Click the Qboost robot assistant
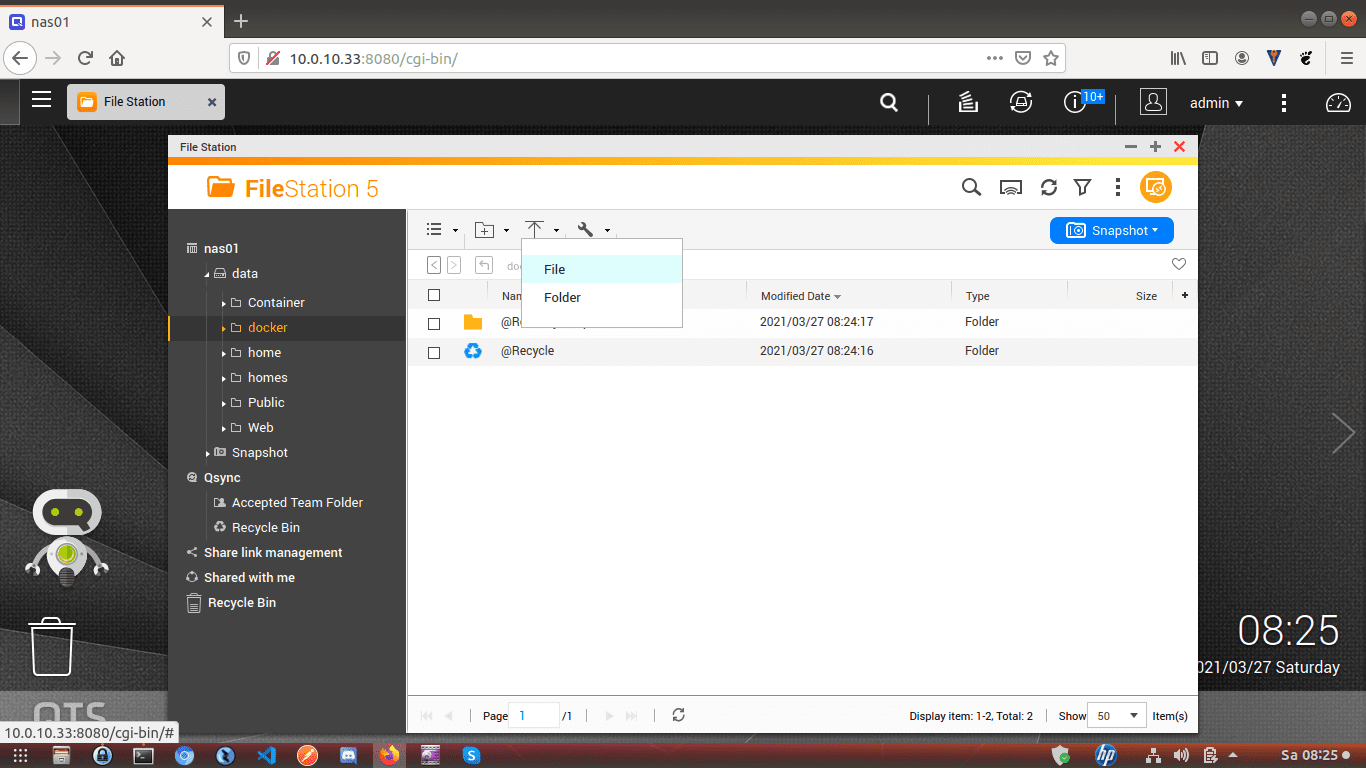 pyautogui.click(x=67, y=537)
